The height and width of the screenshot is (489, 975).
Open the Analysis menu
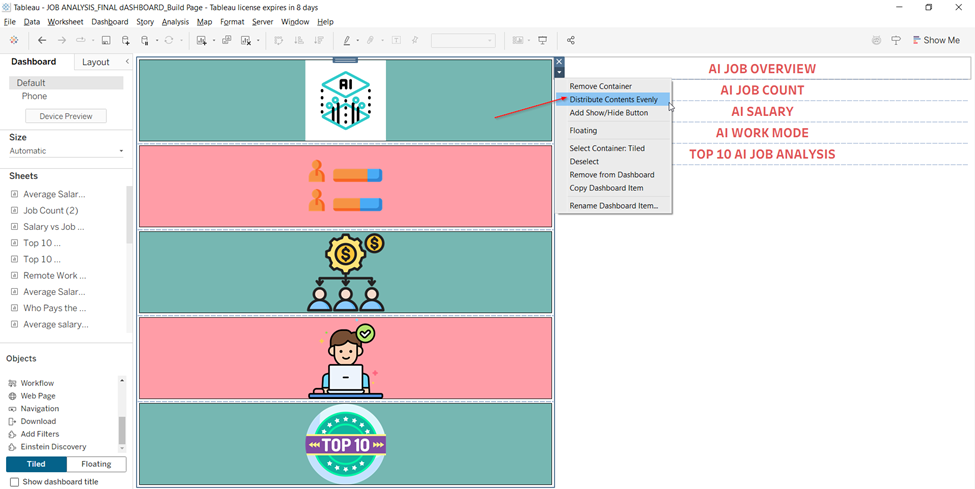click(175, 22)
